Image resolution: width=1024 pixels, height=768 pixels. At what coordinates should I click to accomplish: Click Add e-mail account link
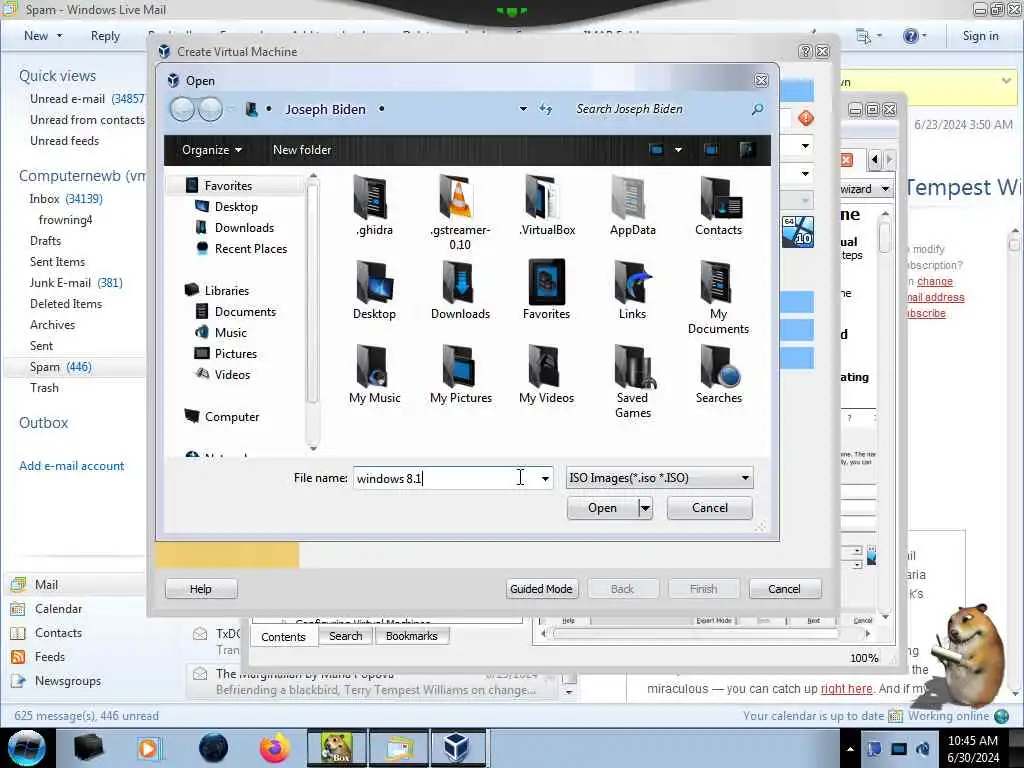[x=71, y=466]
